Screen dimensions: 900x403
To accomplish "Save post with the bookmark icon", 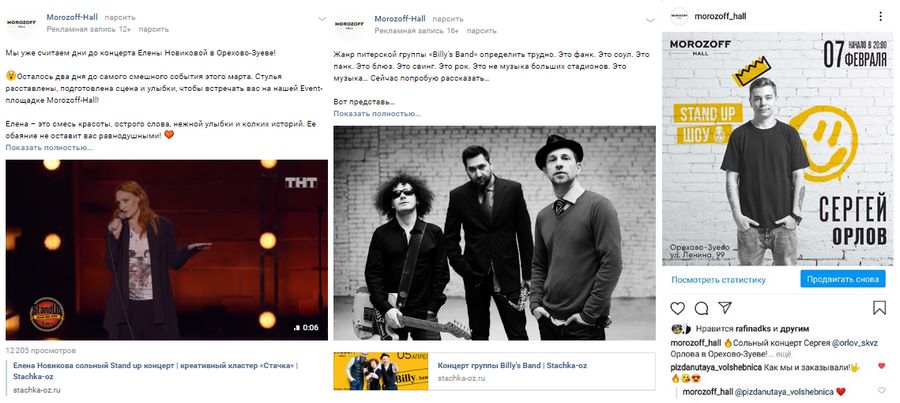I will (879, 308).
